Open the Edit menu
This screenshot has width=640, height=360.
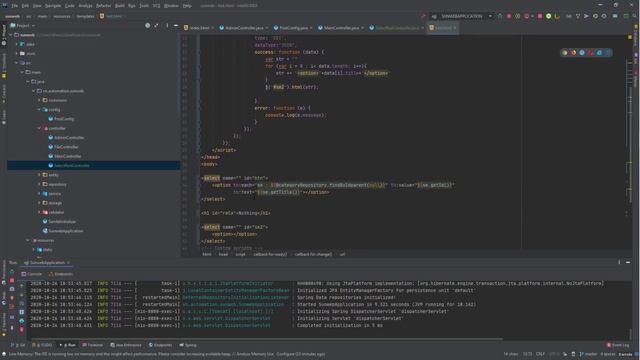tap(25, 6)
